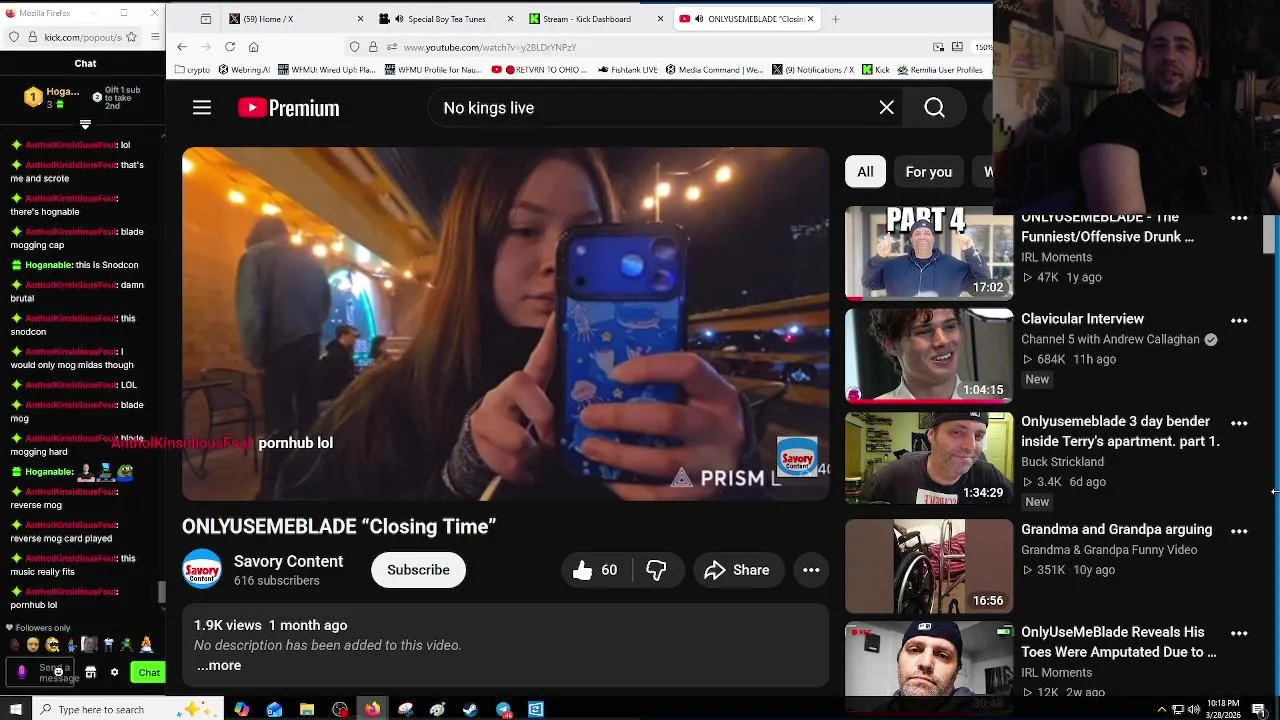This screenshot has height=720, width=1280.
Task: Subscribe to Savory Content
Action: pos(418,570)
